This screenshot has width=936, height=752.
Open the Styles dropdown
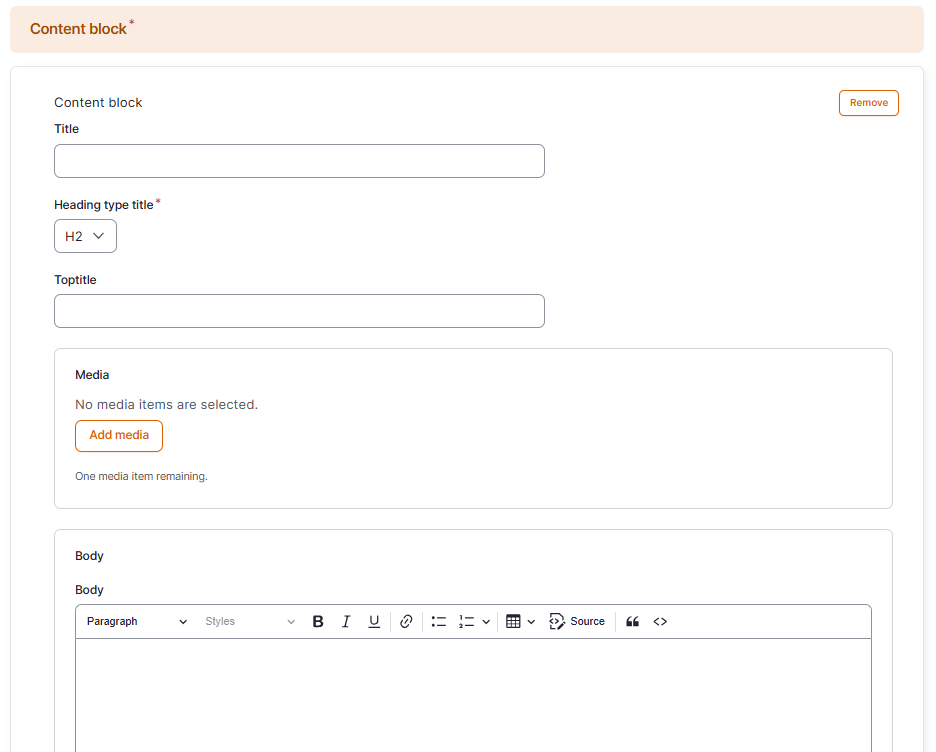click(250, 621)
